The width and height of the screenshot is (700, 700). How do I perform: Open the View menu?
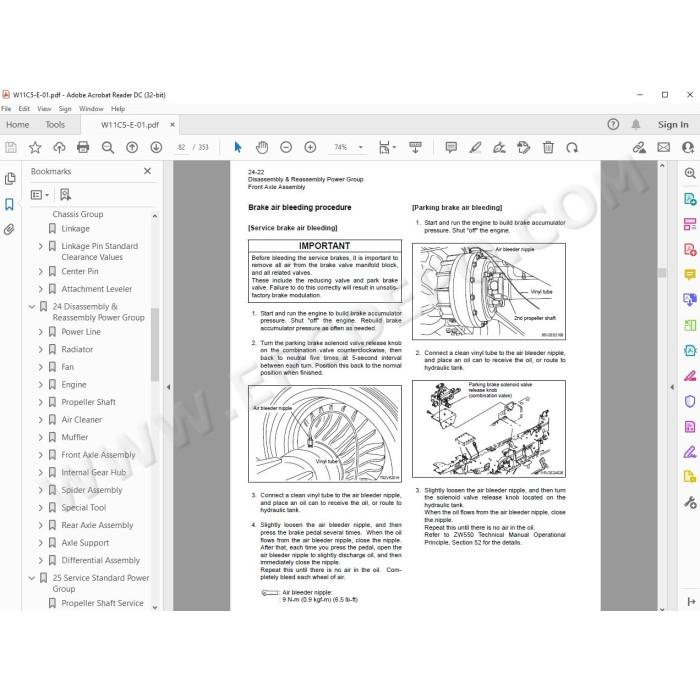coord(44,109)
